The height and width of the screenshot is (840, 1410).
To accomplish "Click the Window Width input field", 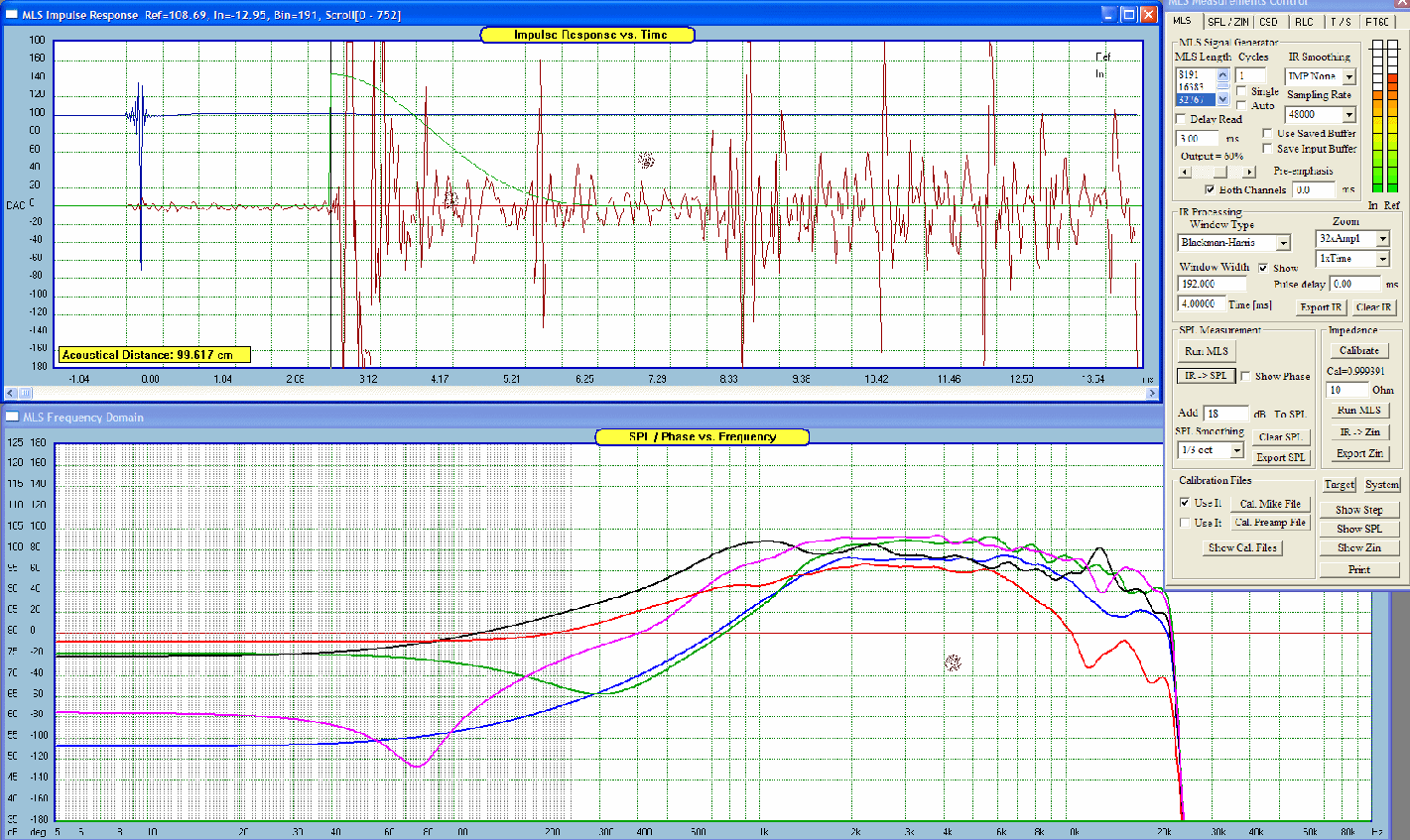I will pos(1212,285).
